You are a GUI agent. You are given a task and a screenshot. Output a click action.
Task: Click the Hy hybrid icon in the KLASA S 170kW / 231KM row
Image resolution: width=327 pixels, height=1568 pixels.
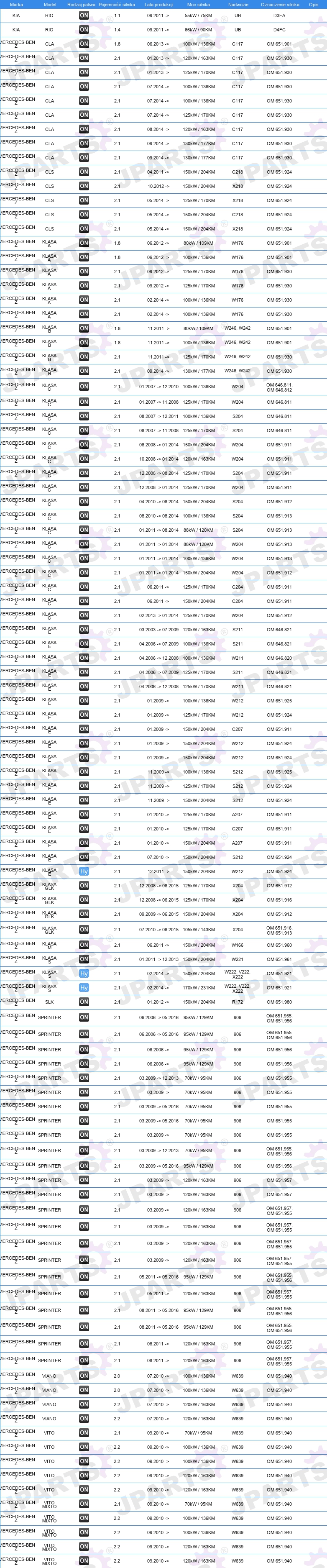pos(84,987)
